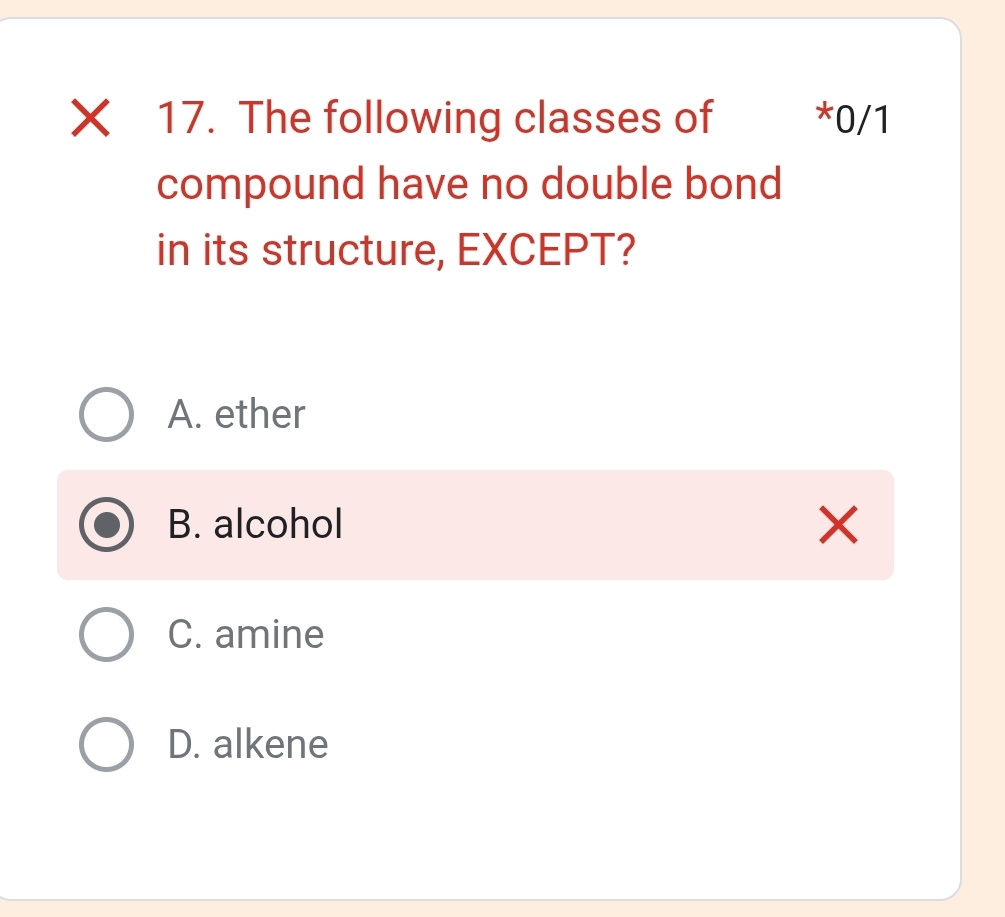Click the 'compound have no double bond' line
Screen dimensions: 1005x917
pos(469,185)
